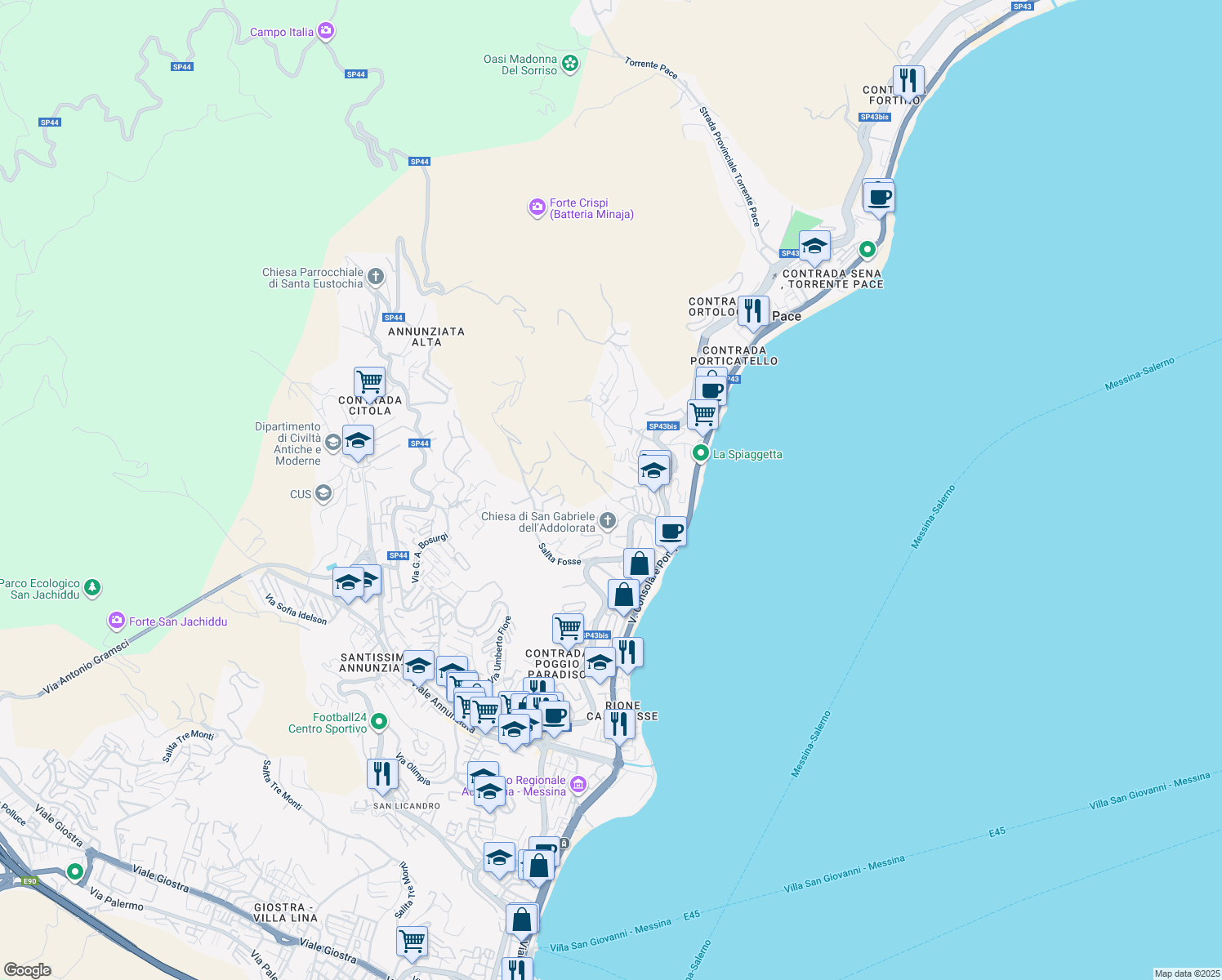Image resolution: width=1222 pixels, height=980 pixels.
Task: Select the Football24 Centro Sportivo label
Action: pos(328,723)
